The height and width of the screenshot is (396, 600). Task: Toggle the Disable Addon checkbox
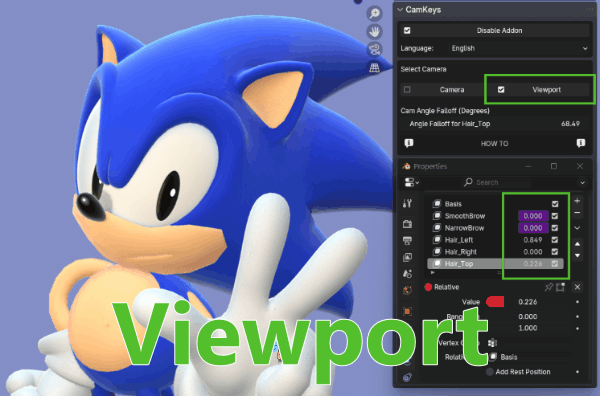pyautogui.click(x=407, y=31)
